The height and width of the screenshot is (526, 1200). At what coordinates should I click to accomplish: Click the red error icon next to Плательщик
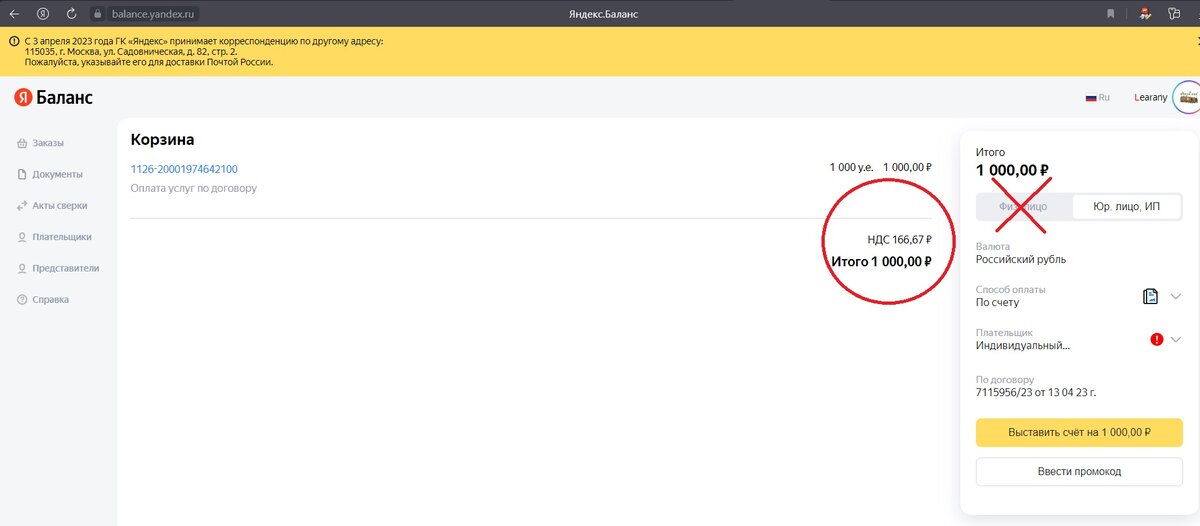click(1157, 339)
